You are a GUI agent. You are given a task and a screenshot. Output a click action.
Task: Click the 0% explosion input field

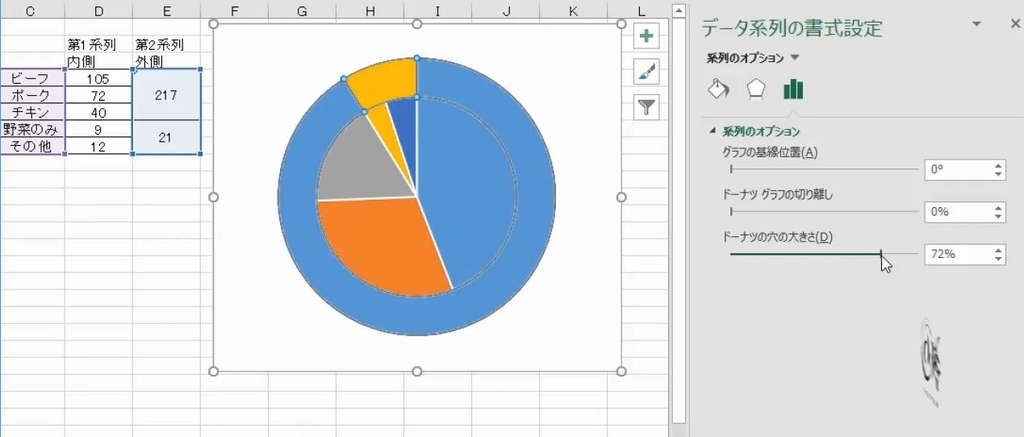[957, 212]
